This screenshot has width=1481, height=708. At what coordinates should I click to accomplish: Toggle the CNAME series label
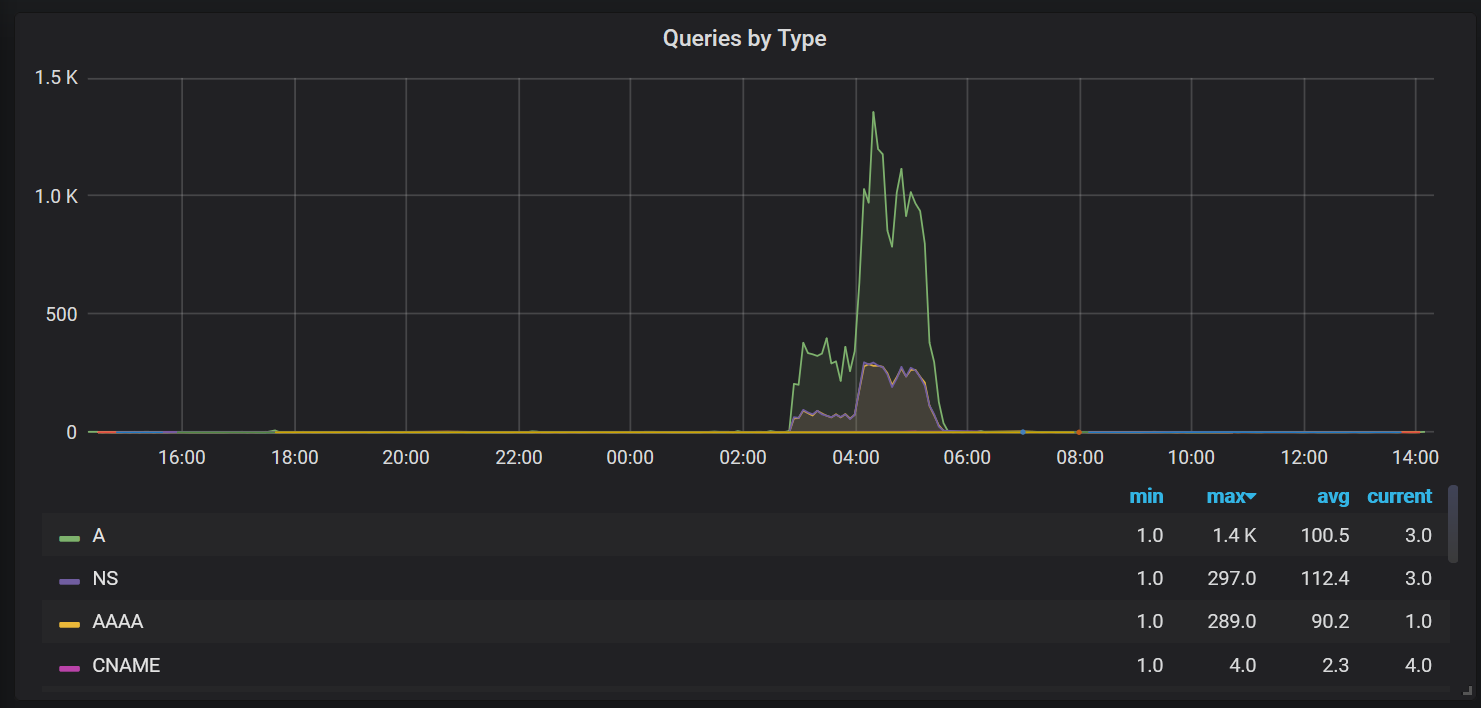click(126, 665)
